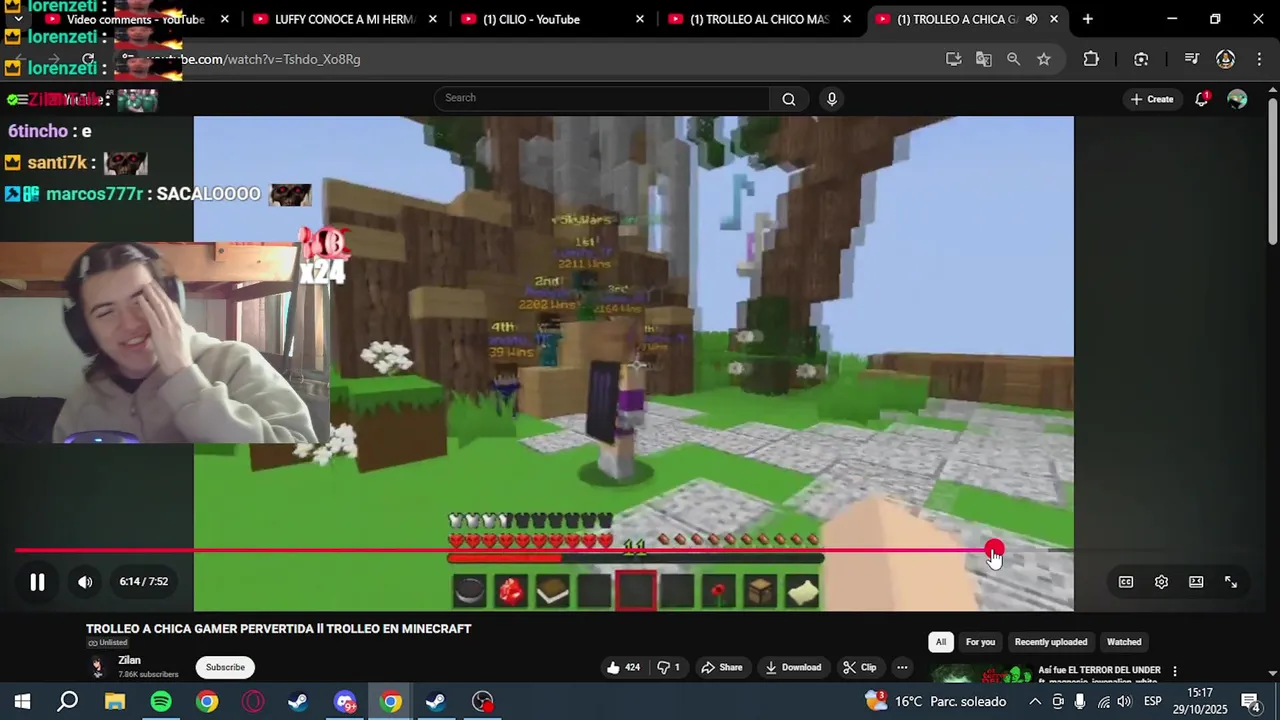Screen dimensions: 1280x720
Task: Bookmark this page with the star
Action: pyautogui.click(x=1044, y=59)
